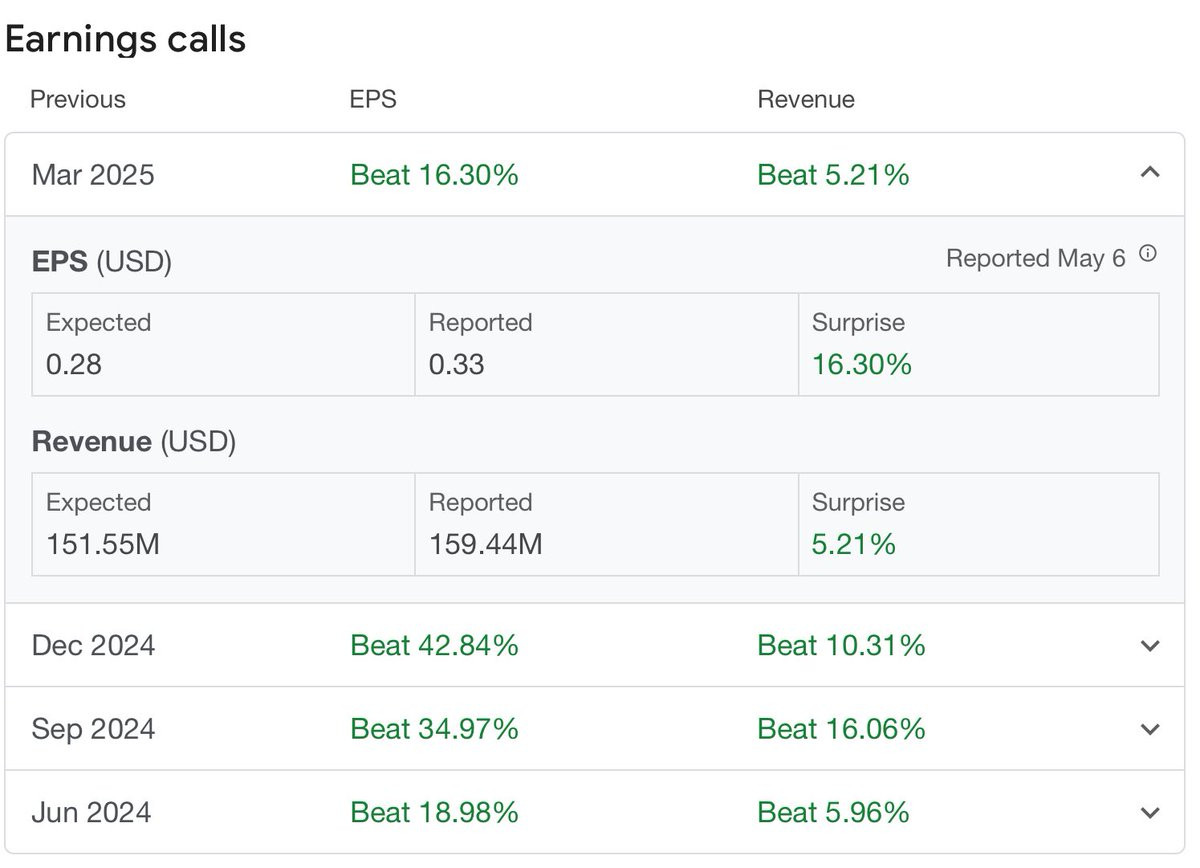
Task: Select the Dec 2024 row label
Action: pyautogui.click(x=93, y=645)
